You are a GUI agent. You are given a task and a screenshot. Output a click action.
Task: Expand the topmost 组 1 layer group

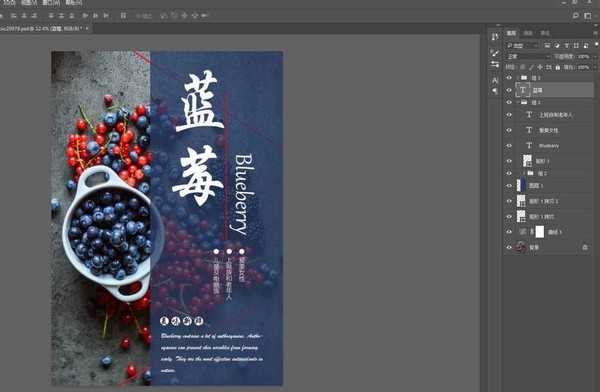point(518,78)
